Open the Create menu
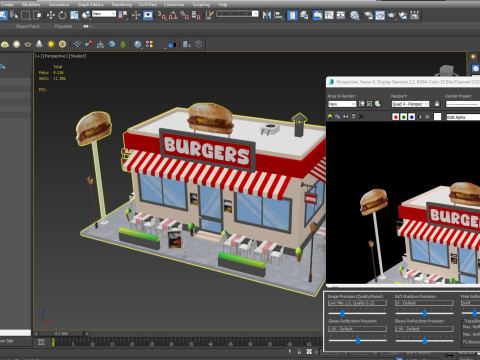The width and height of the screenshot is (480, 360). (7, 4)
